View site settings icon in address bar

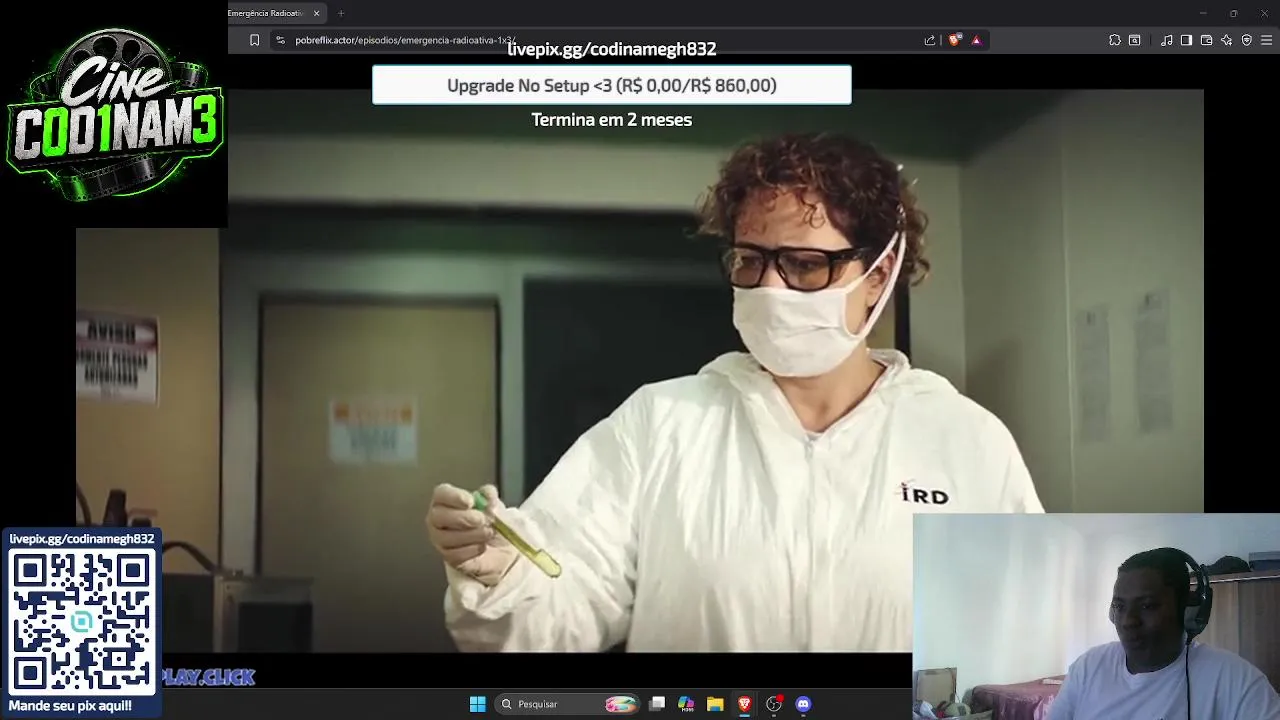(x=280, y=40)
